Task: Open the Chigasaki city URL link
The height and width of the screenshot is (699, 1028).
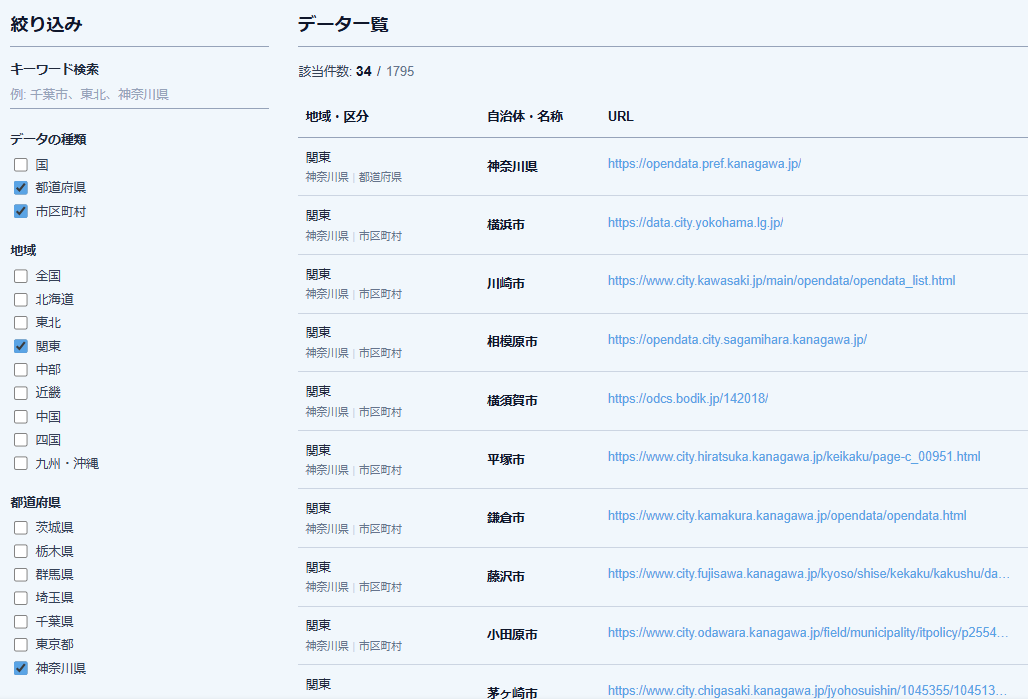Action: (807, 690)
